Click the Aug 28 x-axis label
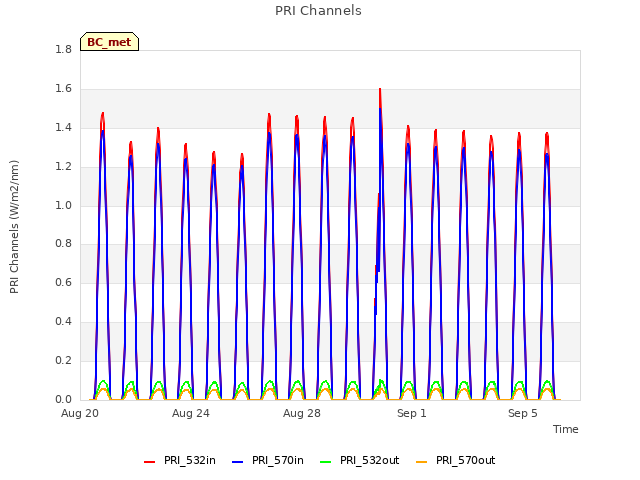 302,413
